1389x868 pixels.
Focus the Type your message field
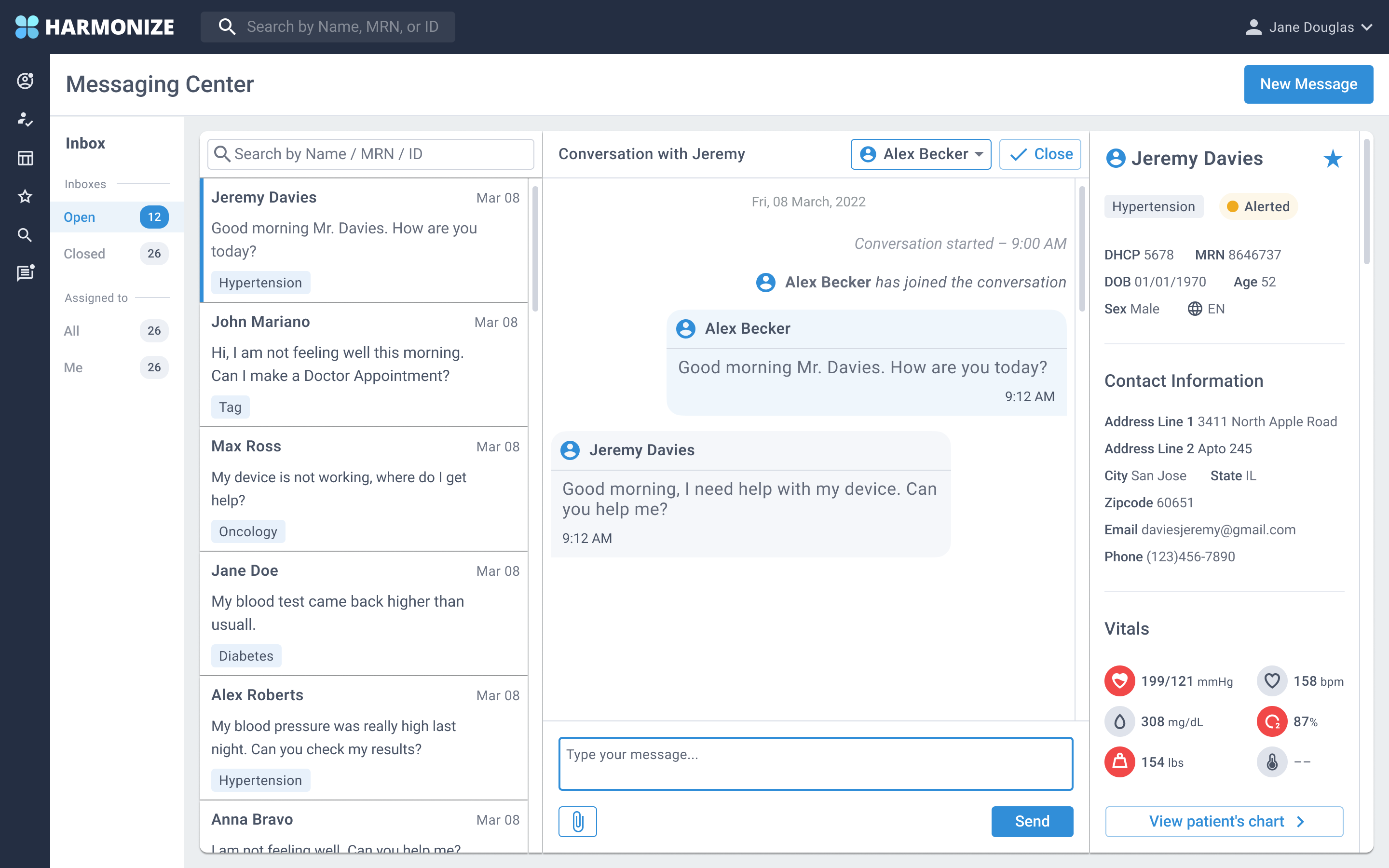[x=815, y=763]
